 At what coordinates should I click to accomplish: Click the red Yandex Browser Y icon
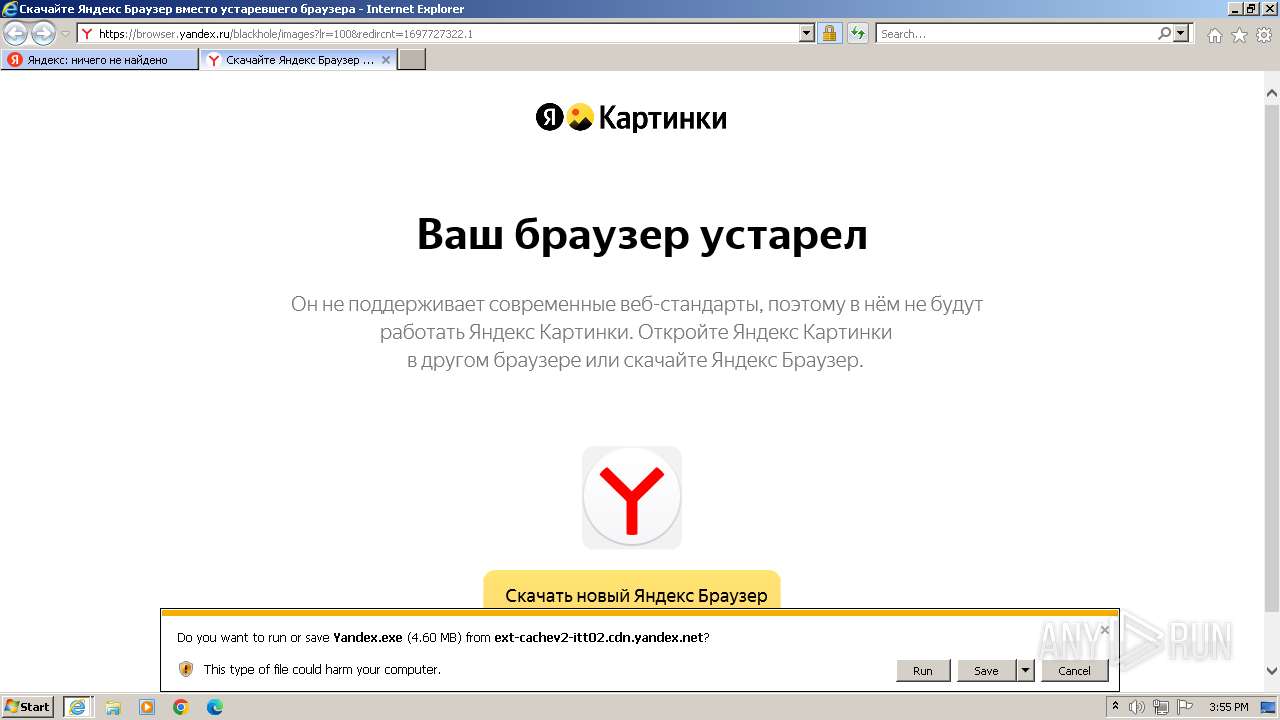pyautogui.click(x=632, y=498)
